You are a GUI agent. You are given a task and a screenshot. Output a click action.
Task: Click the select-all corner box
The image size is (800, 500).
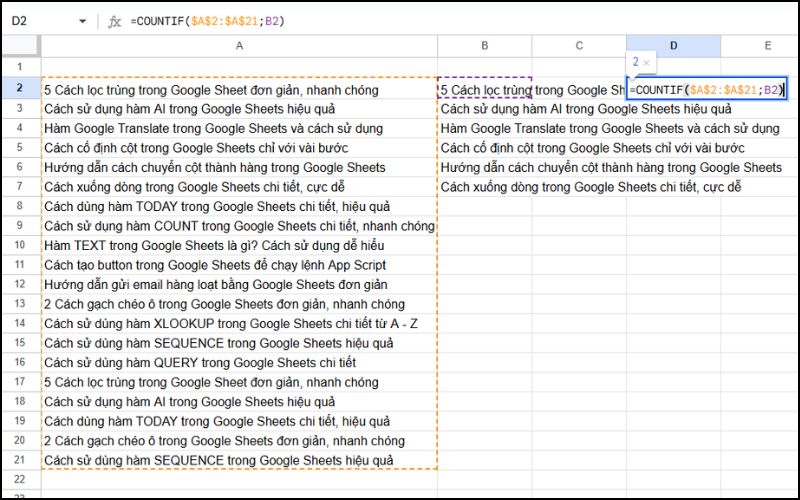20,46
